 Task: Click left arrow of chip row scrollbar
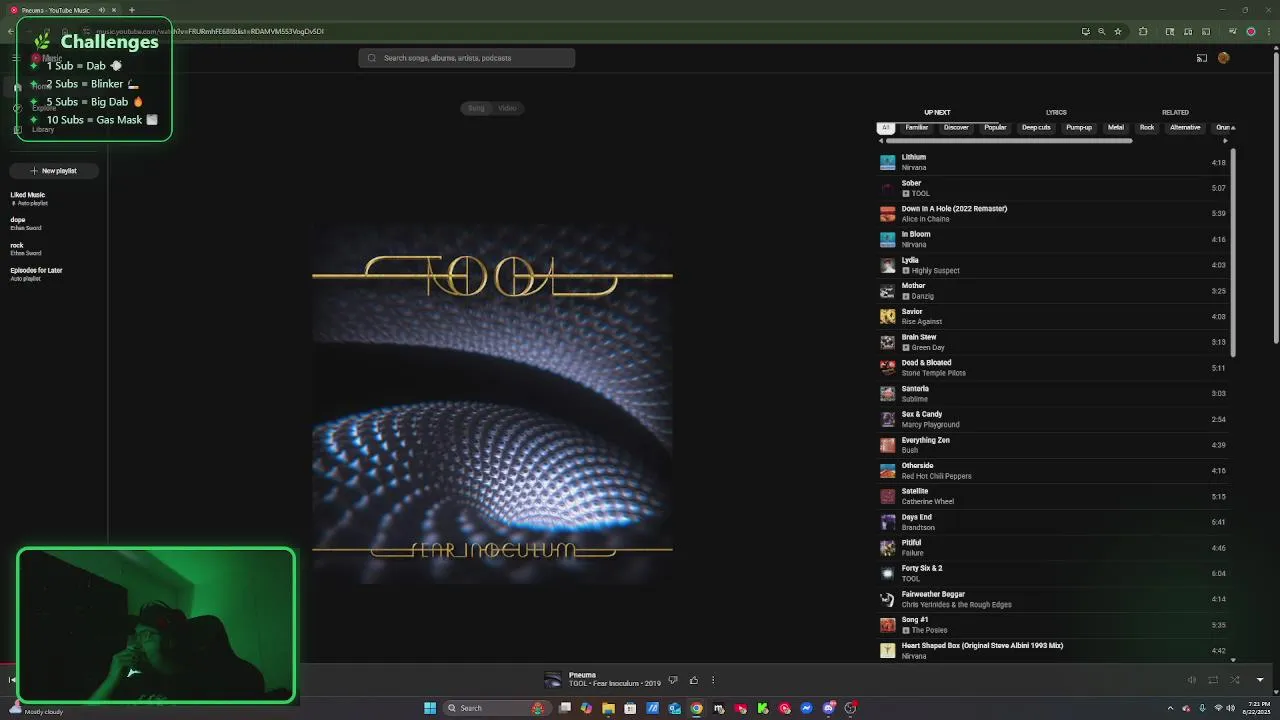(x=881, y=141)
